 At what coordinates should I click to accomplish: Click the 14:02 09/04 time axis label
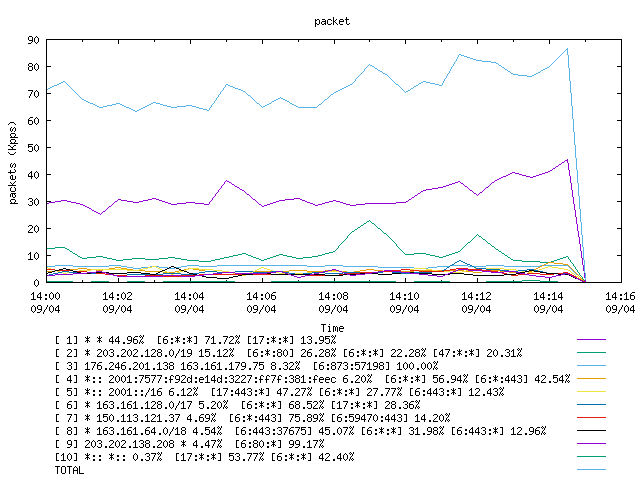[x=117, y=302]
